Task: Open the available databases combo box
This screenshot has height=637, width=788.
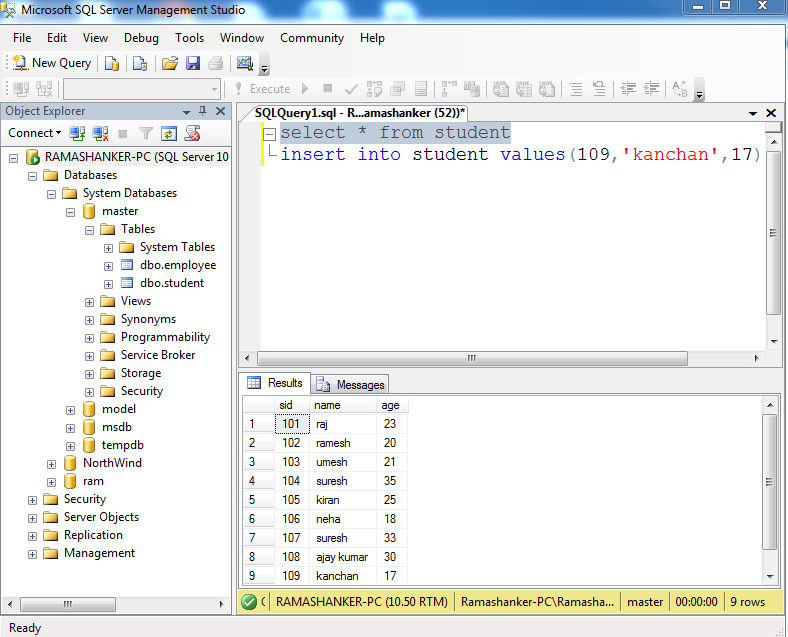Action: coord(142,89)
